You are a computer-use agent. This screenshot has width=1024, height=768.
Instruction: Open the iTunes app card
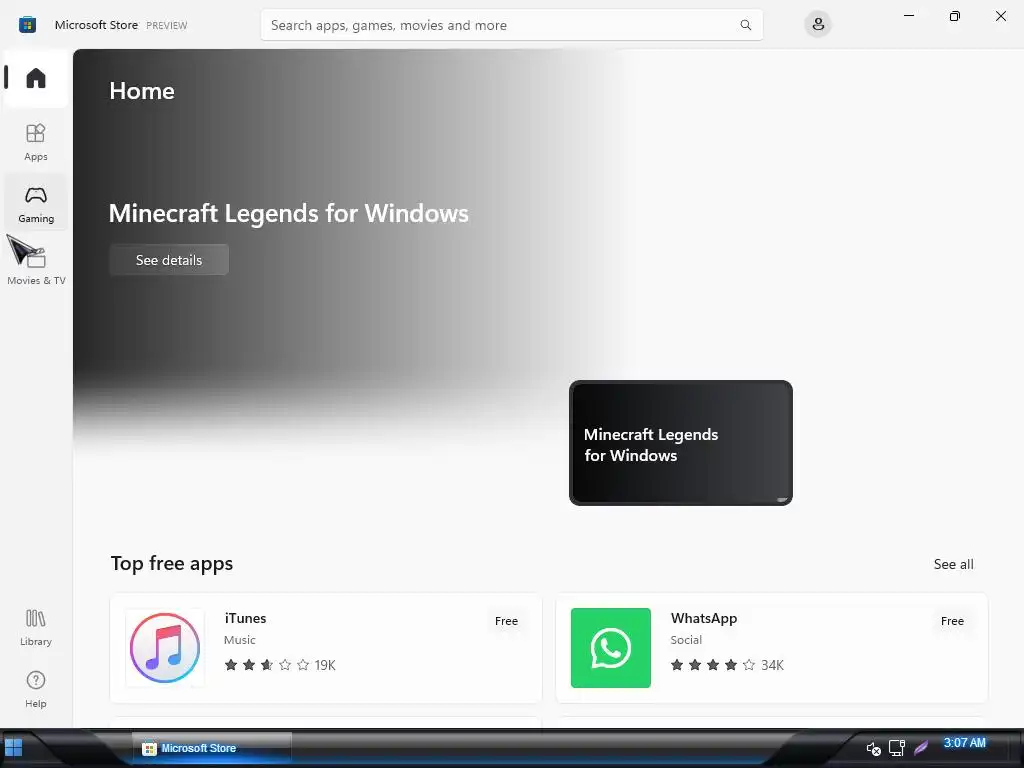[326, 648]
